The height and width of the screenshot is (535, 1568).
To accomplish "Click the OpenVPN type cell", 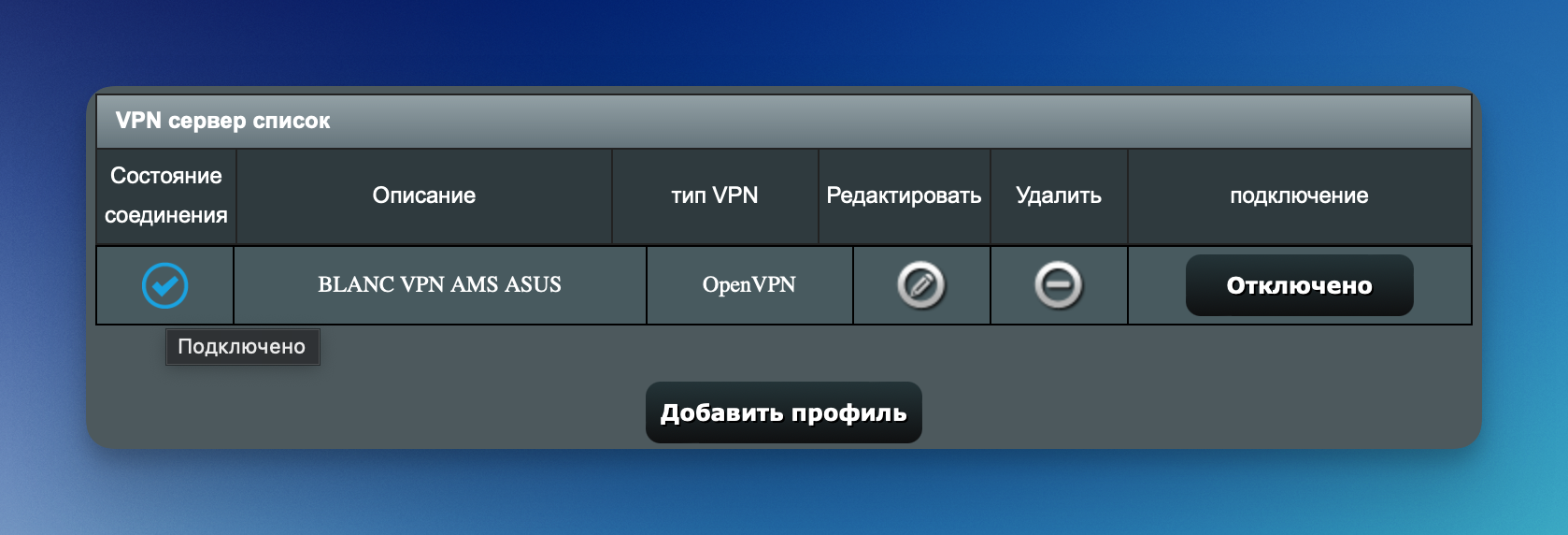I will 748,285.
